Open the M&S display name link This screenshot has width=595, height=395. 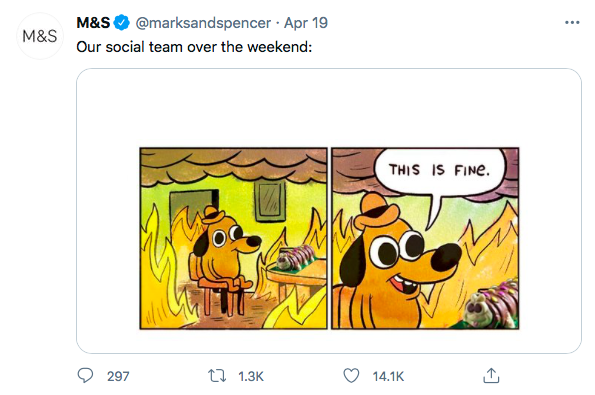point(93,23)
